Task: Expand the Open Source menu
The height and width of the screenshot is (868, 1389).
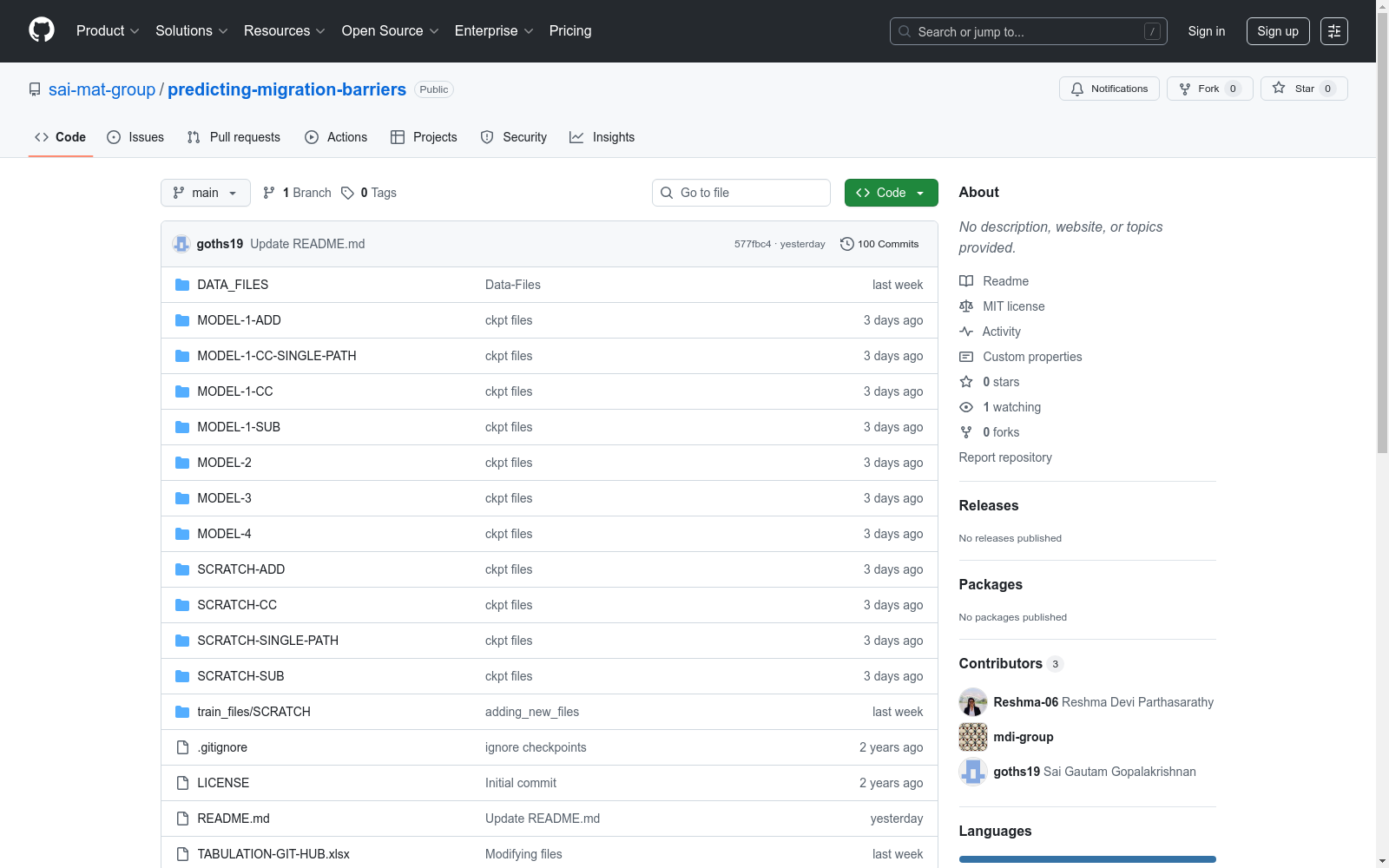Action: coord(391,30)
